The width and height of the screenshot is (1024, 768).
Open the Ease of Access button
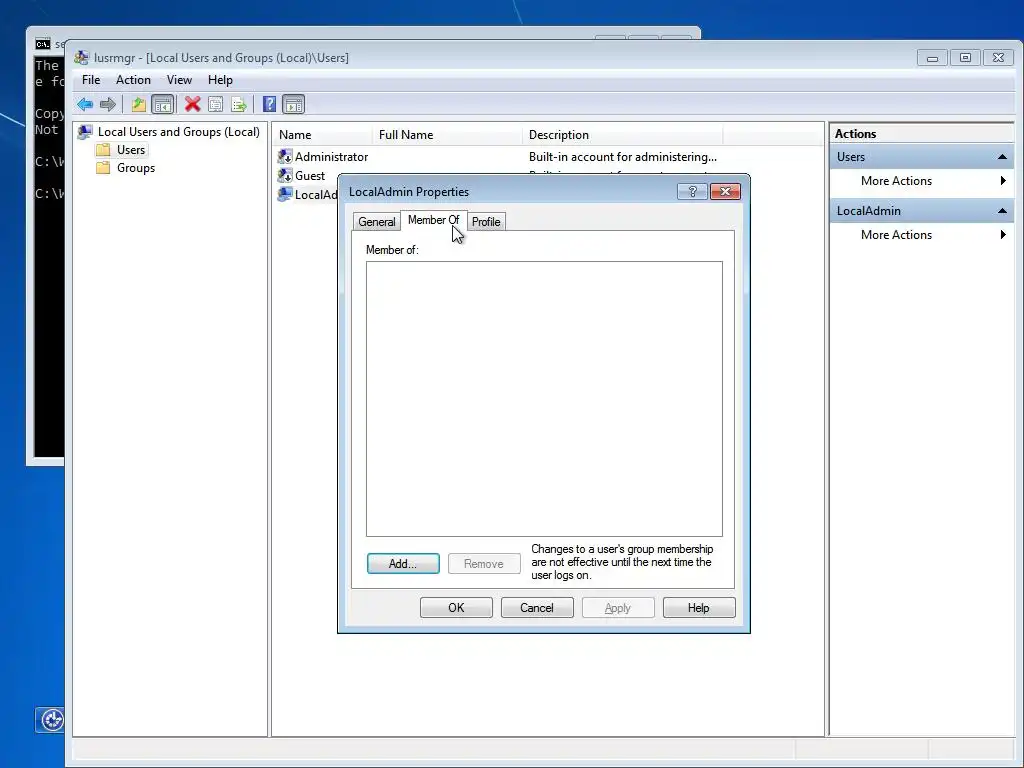click(50, 720)
